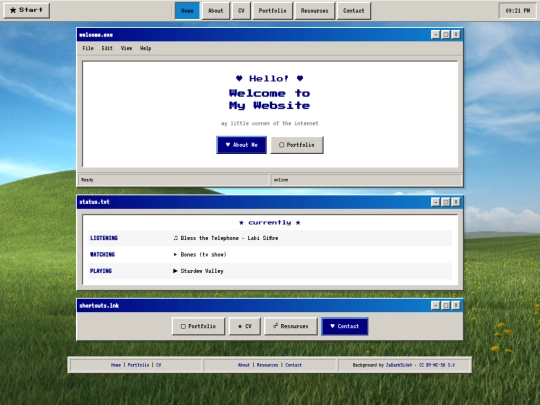Click the 'Ready' status bar text
The image size is (540, 405).
point(87,180)
